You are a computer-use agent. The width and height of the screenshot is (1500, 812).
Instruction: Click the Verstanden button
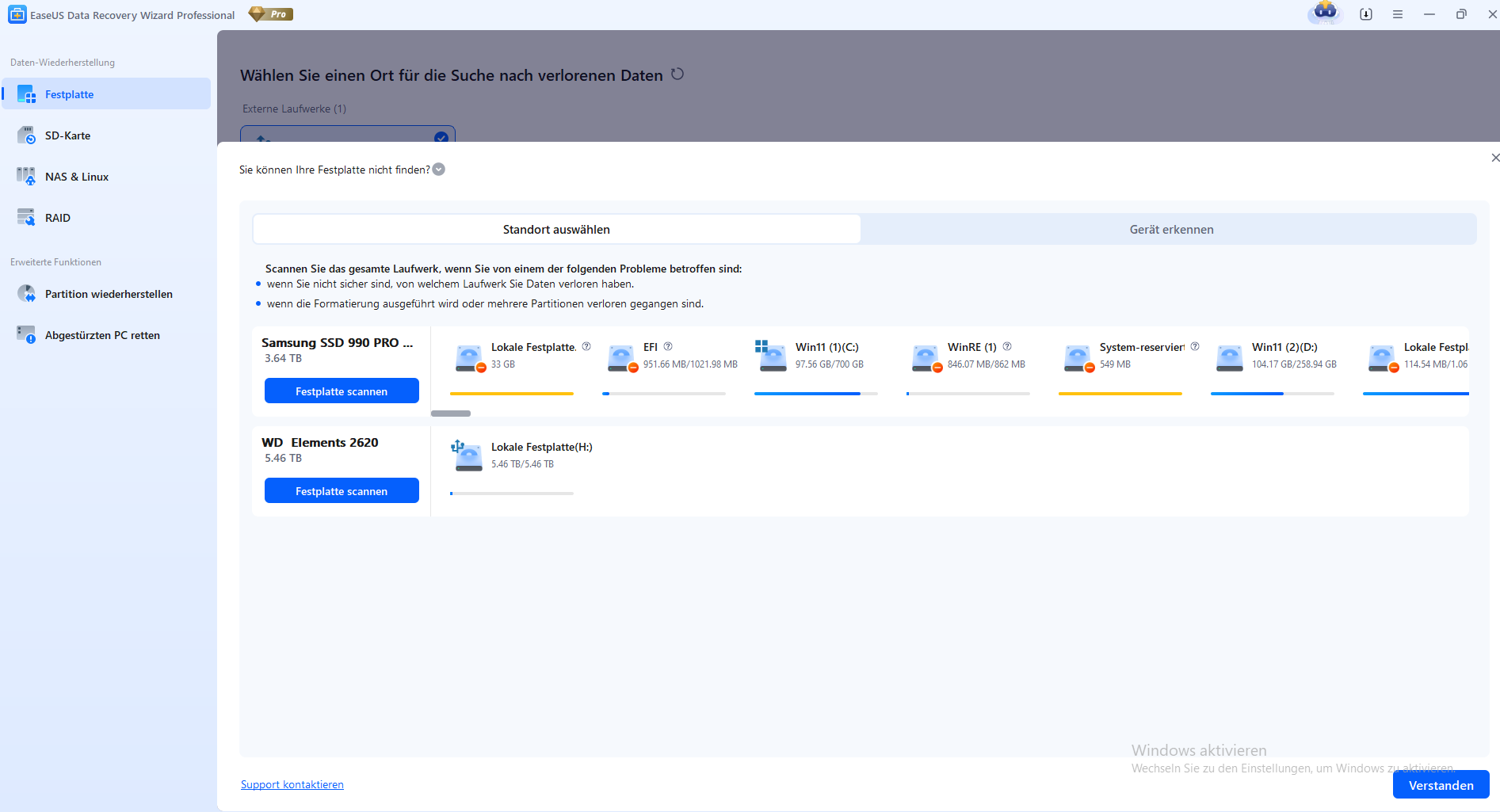click(x=1441, y=785)
